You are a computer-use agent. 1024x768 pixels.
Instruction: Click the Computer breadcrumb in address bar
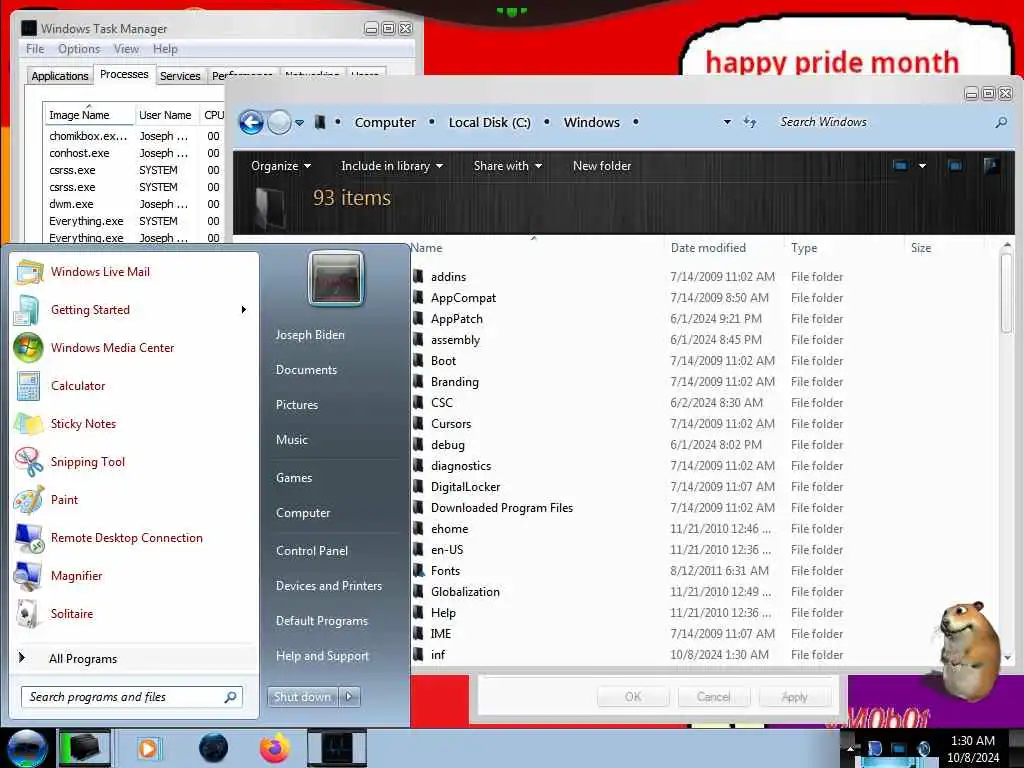click(385, 122)
